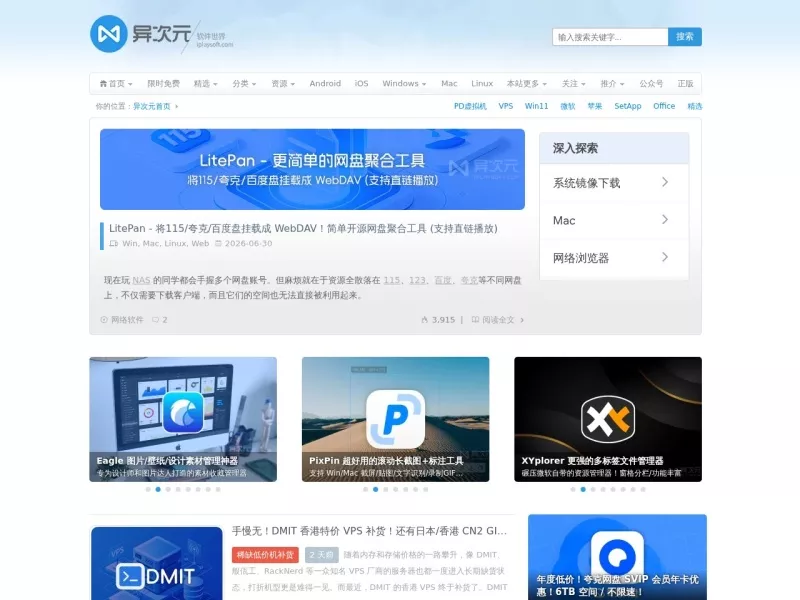
Task: Open the VPS quick link
Action: coord(506,106)
